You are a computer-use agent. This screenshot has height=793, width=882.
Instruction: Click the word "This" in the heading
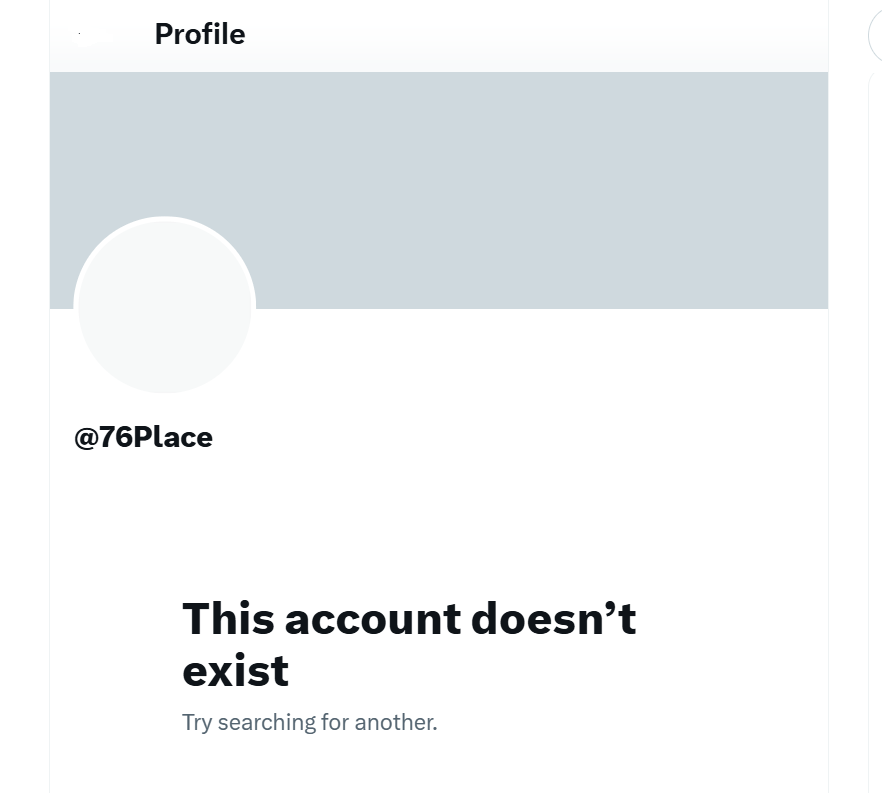click(228, 619)
